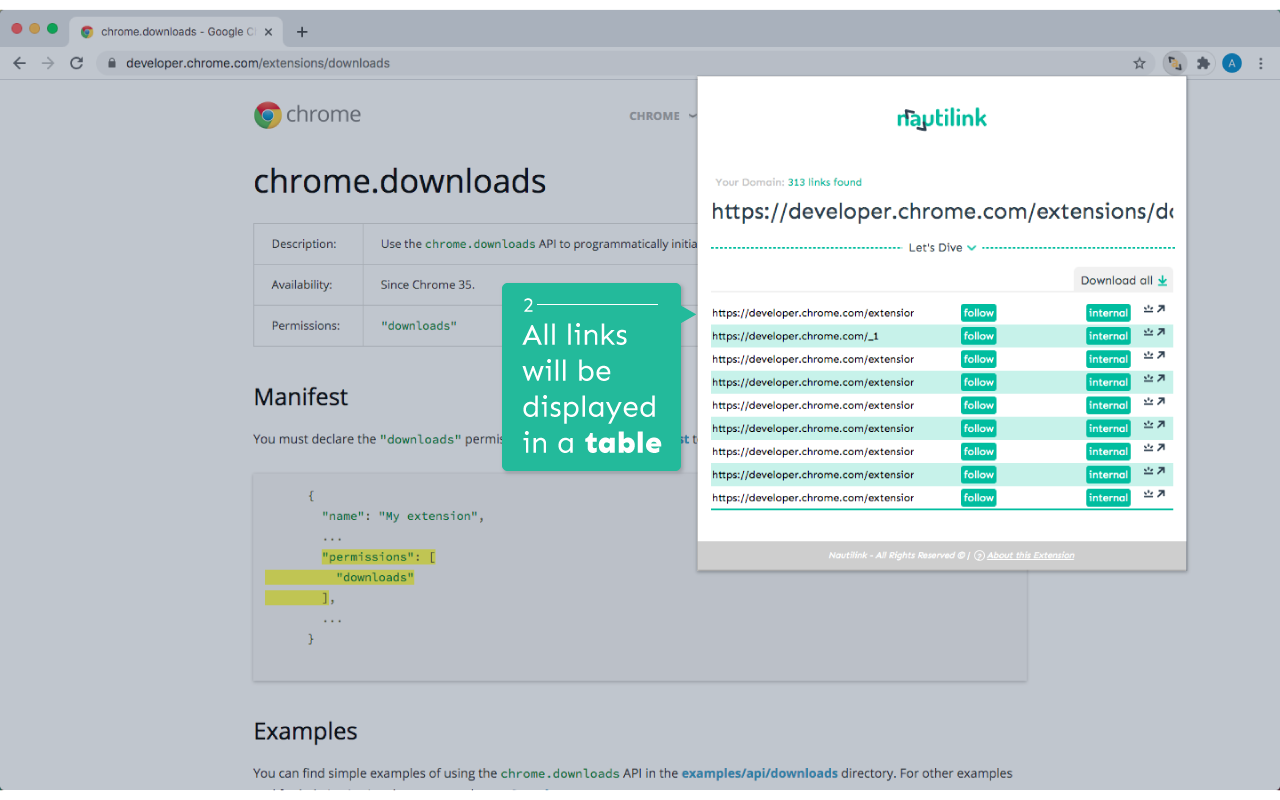Viewport: 1280px width, 800px height.
Task: Click the open-arrow icon in the /_1 link row
Action: pos(1161,332)
